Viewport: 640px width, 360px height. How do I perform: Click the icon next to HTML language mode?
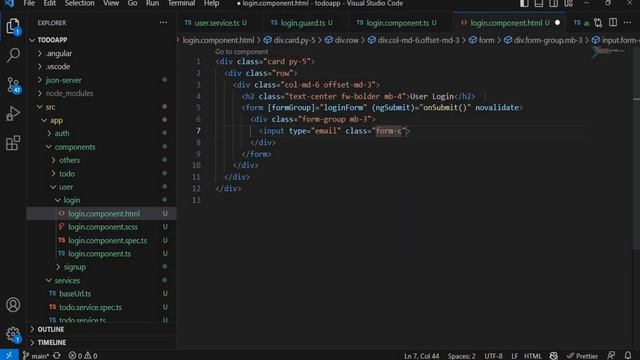(x=553, y=356)
